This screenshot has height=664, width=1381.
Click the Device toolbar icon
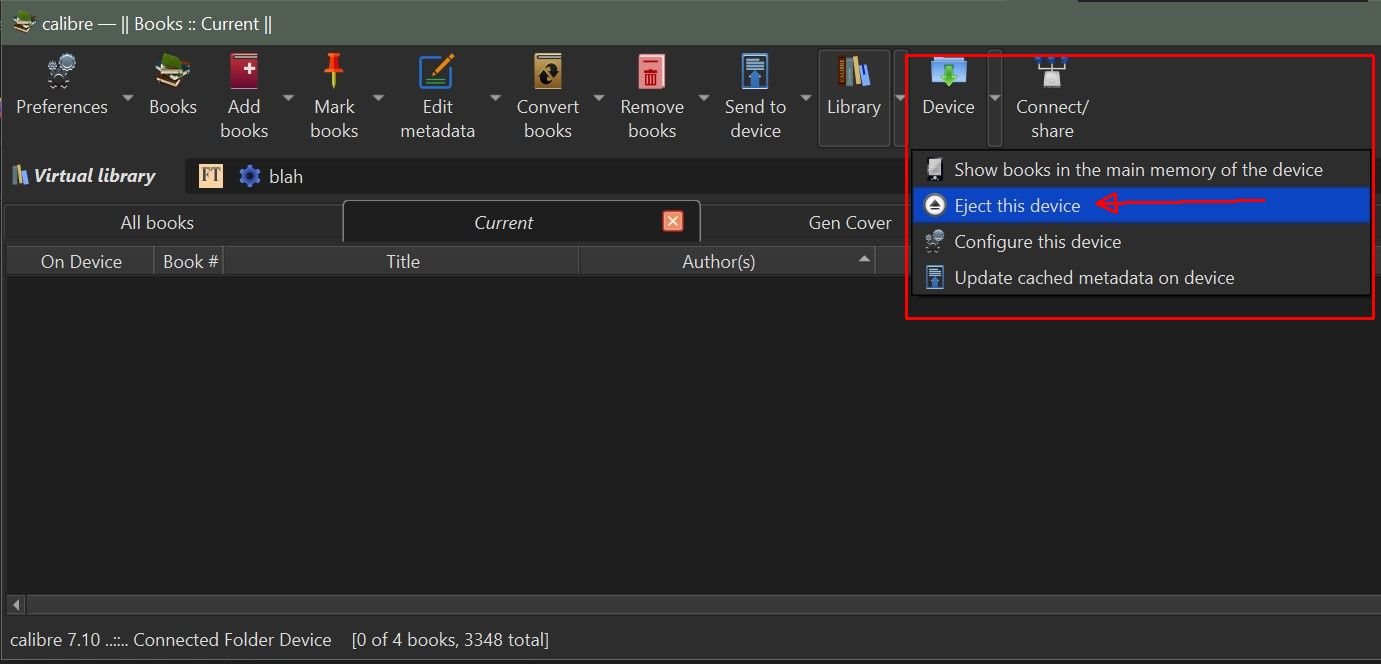[x=948, y=72]
